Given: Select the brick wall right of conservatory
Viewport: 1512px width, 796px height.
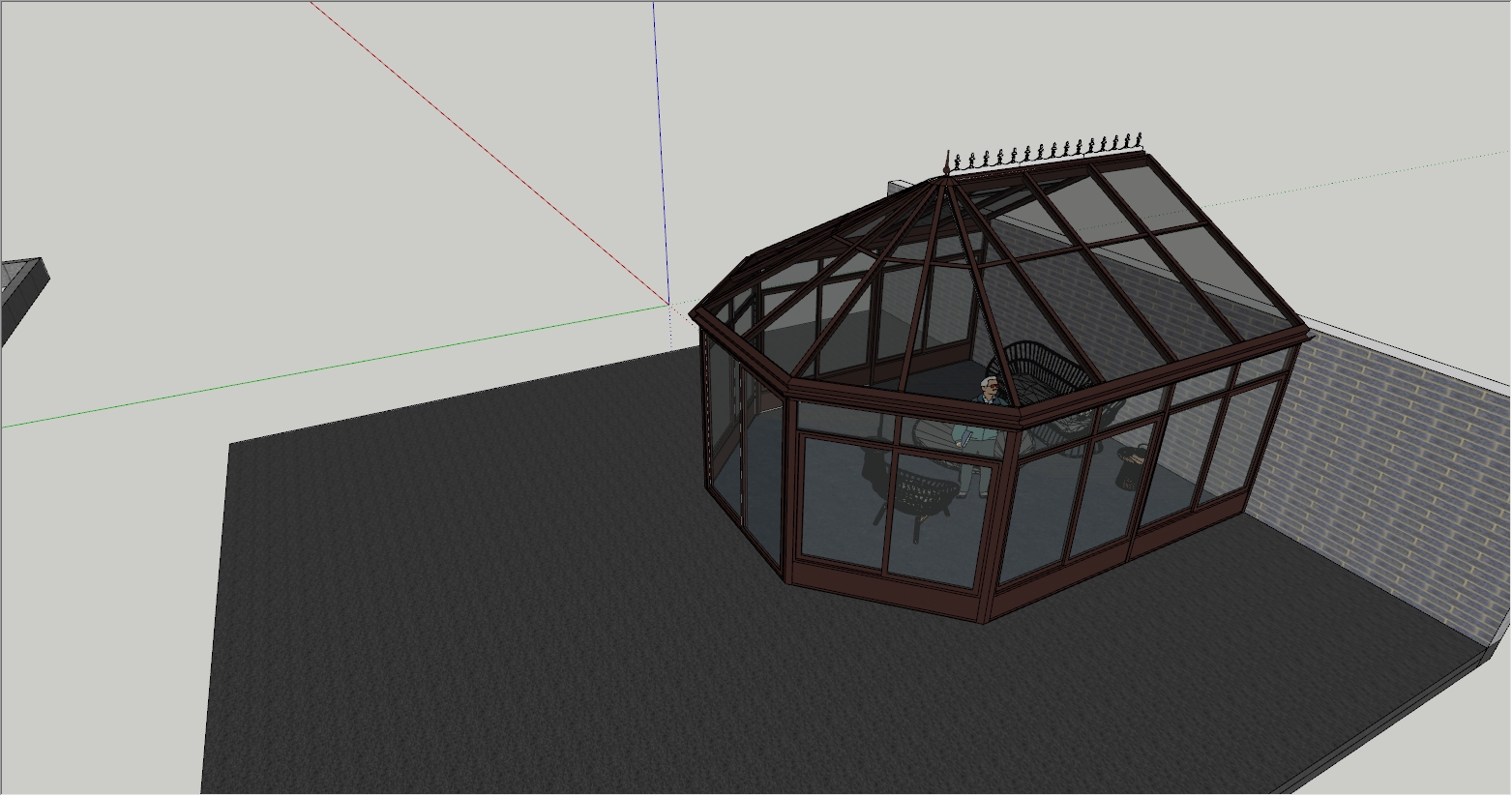Looking at the screenshot, I should point(1383,464).
